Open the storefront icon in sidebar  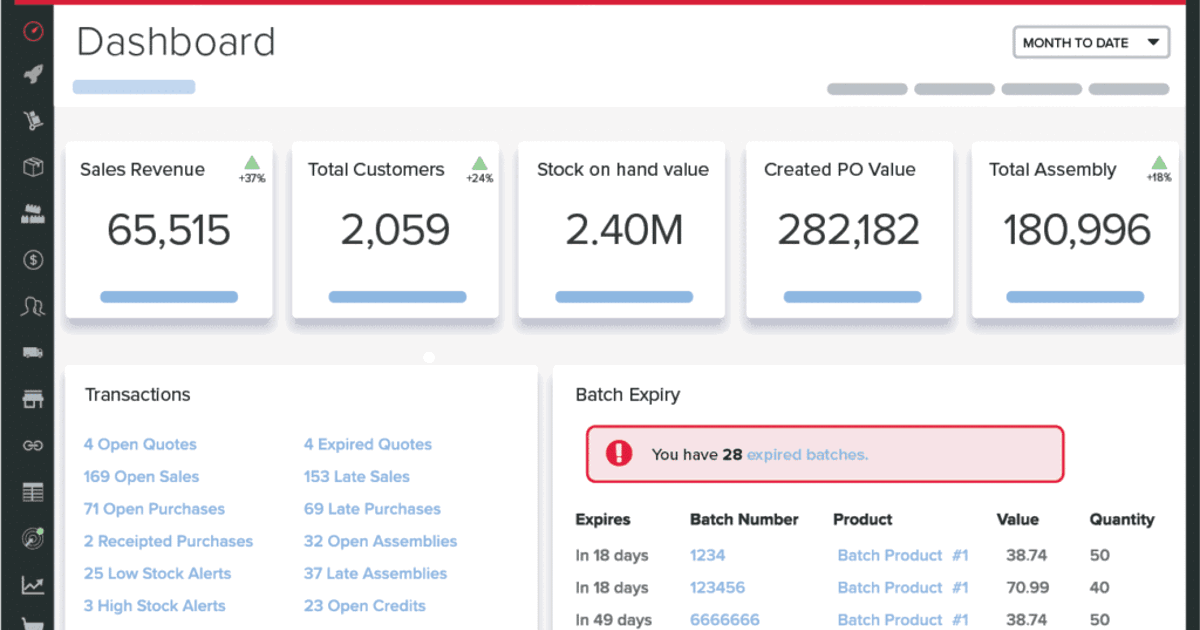point(31,398)
